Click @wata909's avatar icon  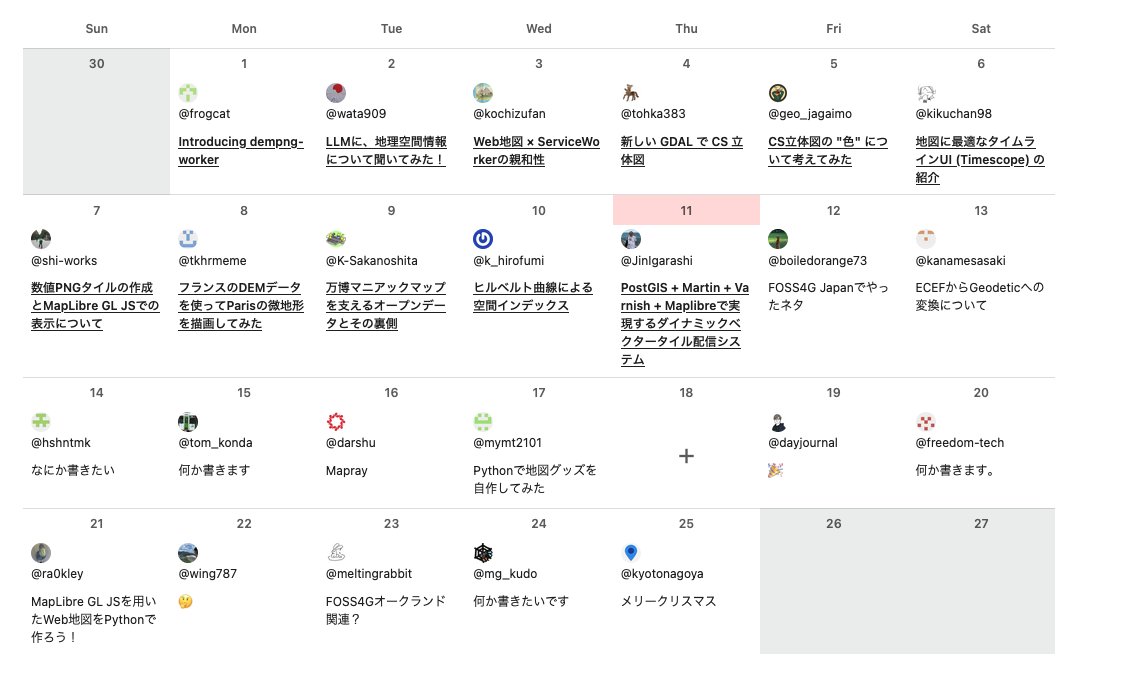pos(335,93)
